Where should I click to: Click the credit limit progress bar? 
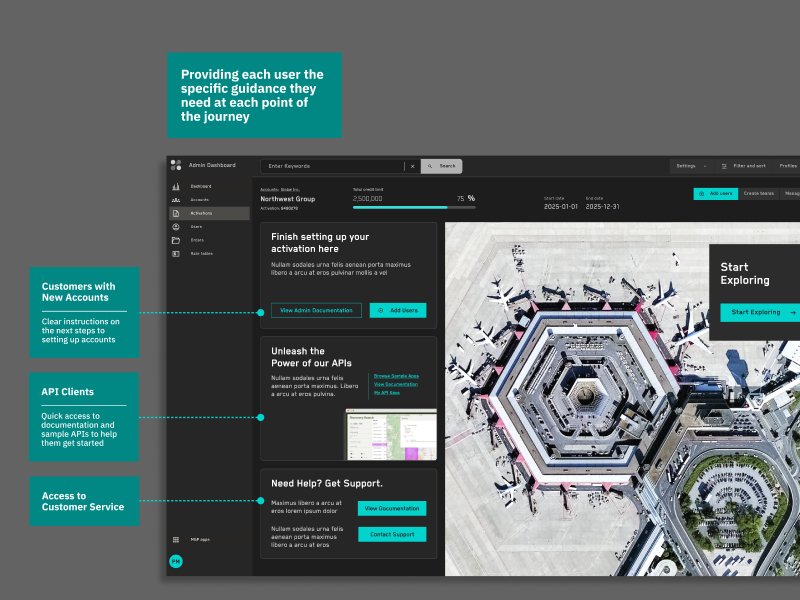(414, 207)
